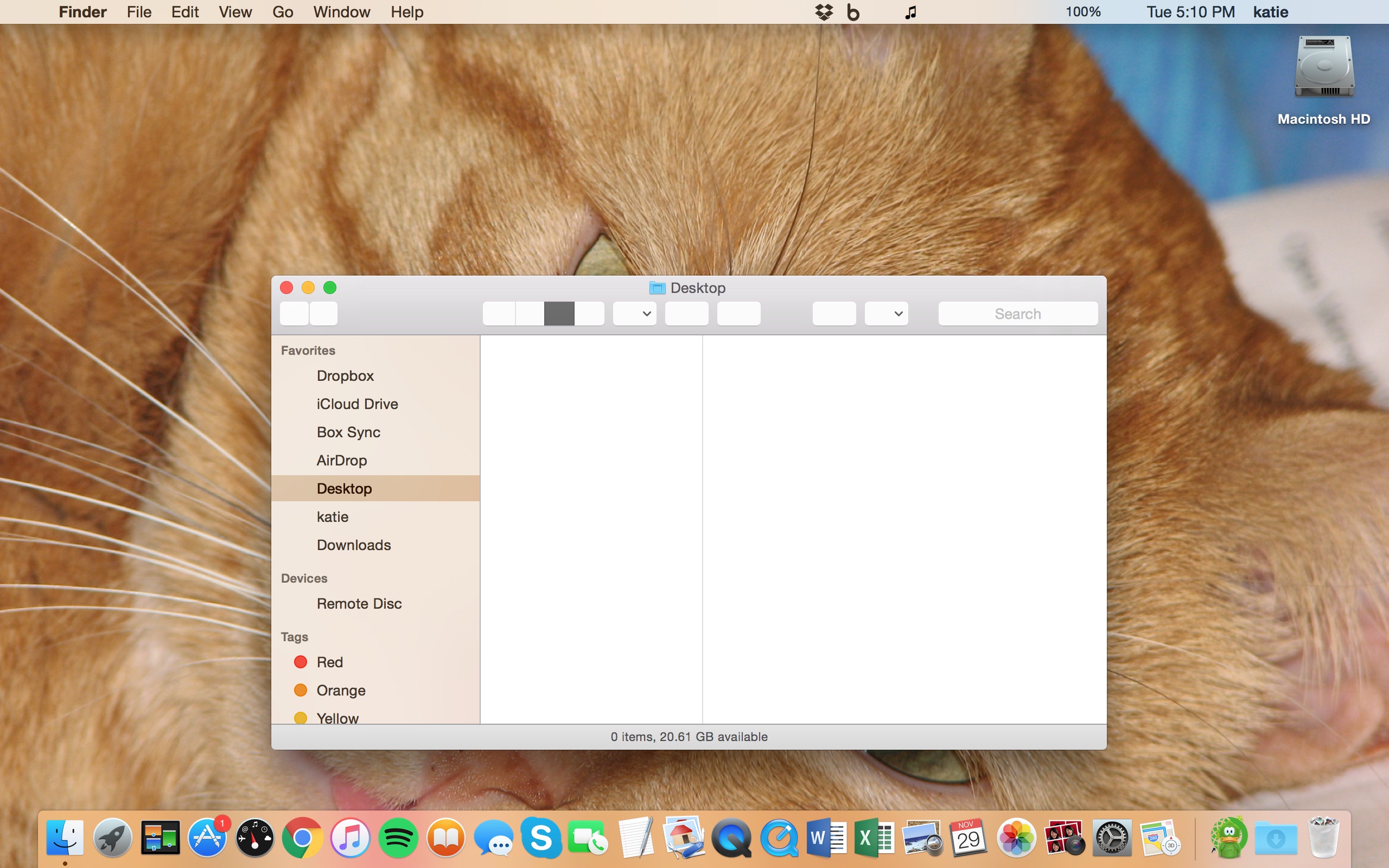Open iCloud Drive from the sidebar
The height and width of the screenshot is (868, 1389).
point(357,404)
